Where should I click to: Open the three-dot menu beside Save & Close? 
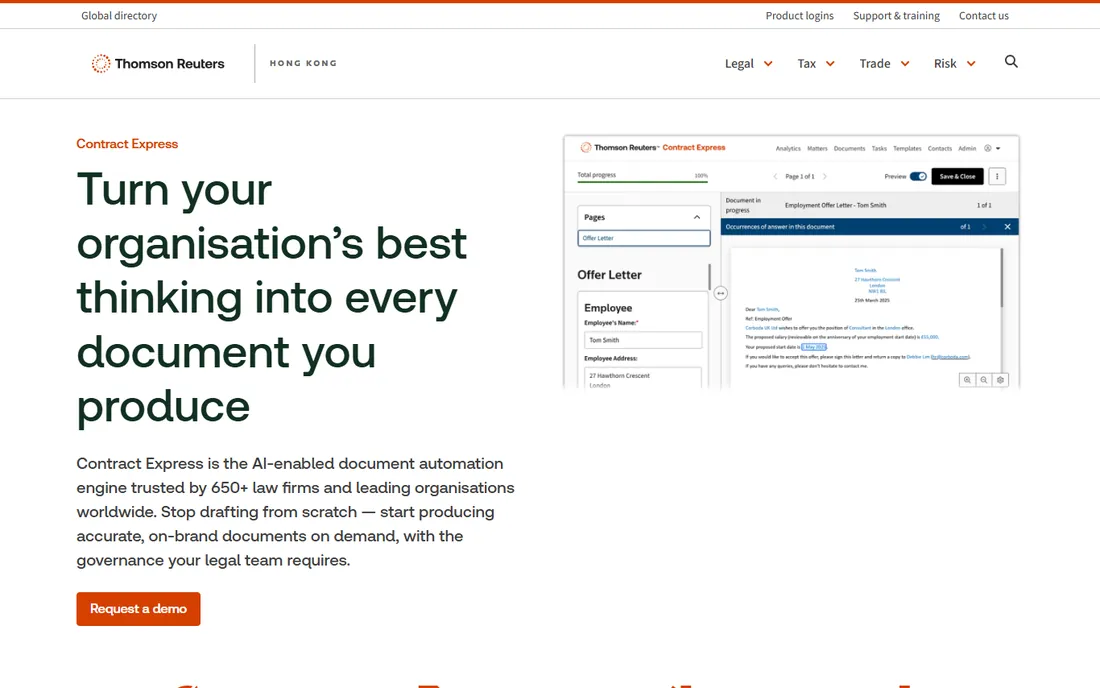(997, 176)
